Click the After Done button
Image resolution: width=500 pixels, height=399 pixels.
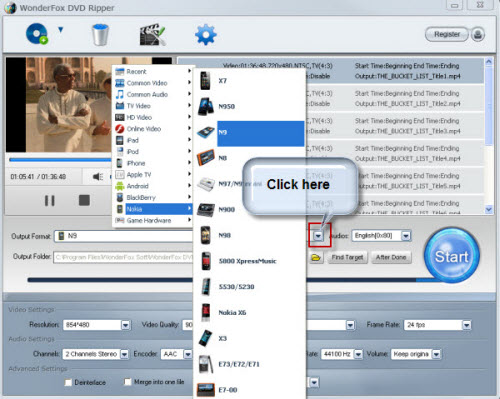pos(391,257)
